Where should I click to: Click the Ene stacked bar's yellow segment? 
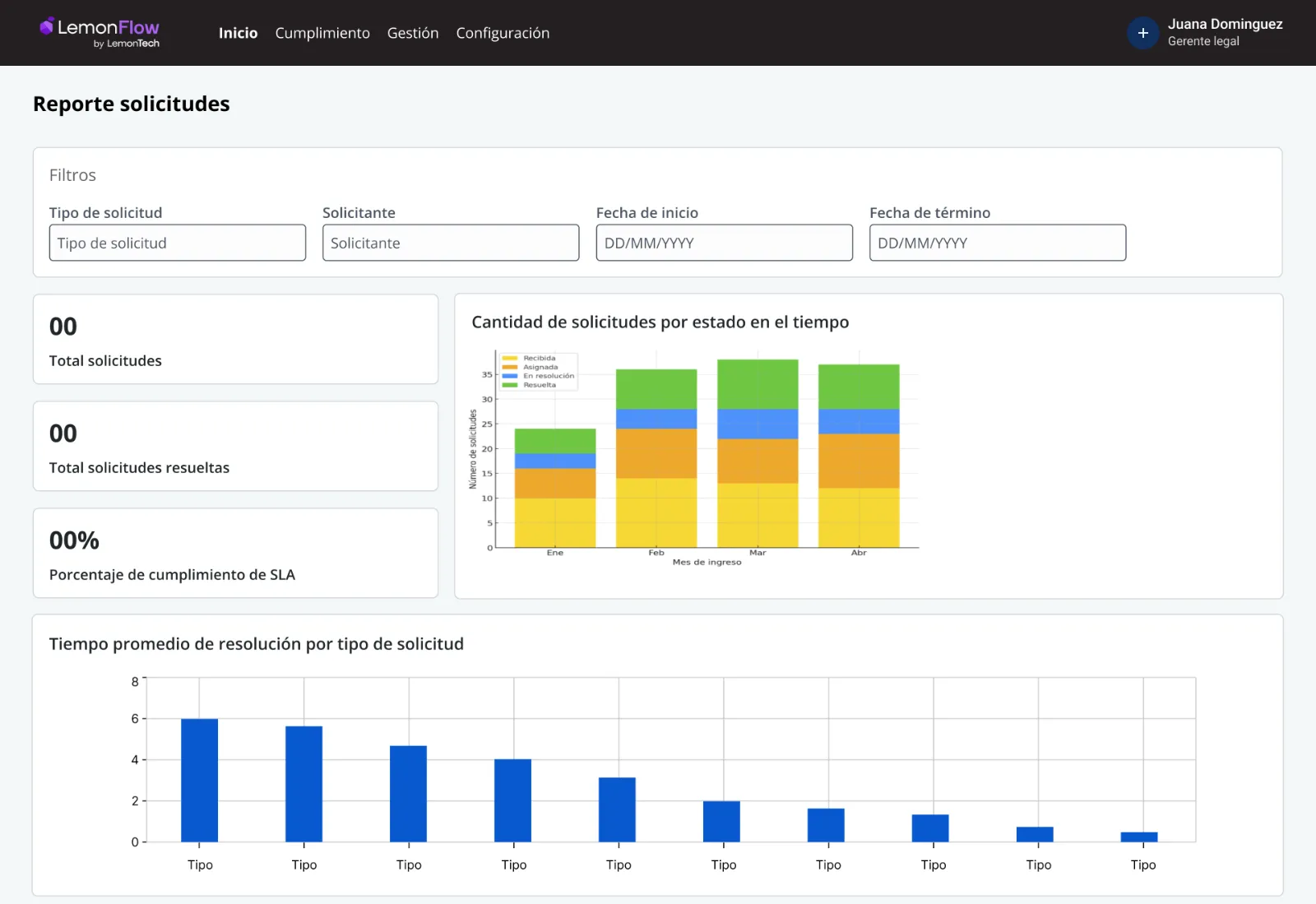point(555,522)
